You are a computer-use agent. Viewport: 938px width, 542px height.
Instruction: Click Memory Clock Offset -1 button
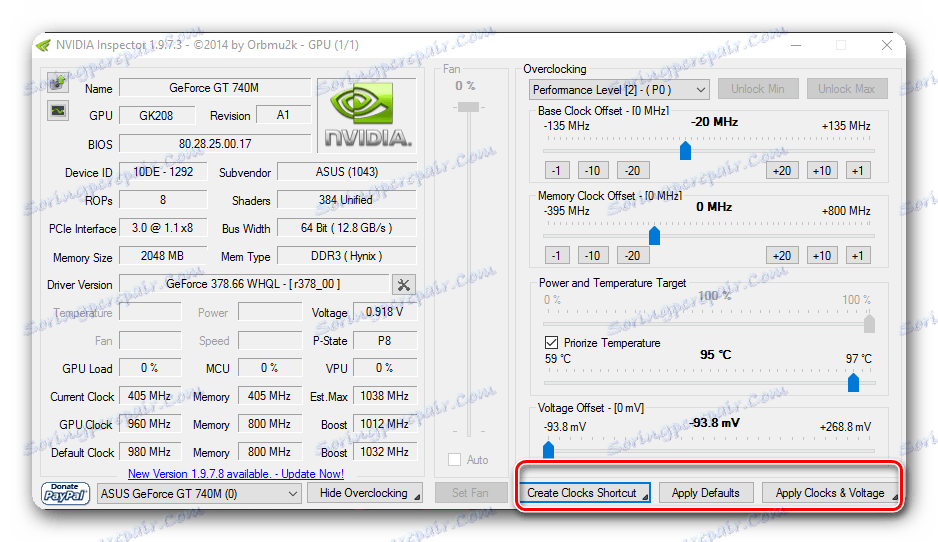coord(557,255)
